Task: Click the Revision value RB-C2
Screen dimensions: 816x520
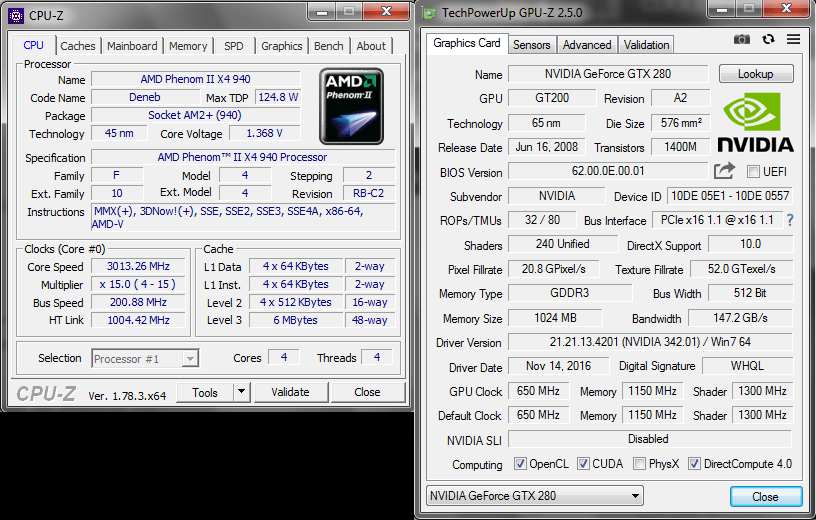Action: coord(368,193)
